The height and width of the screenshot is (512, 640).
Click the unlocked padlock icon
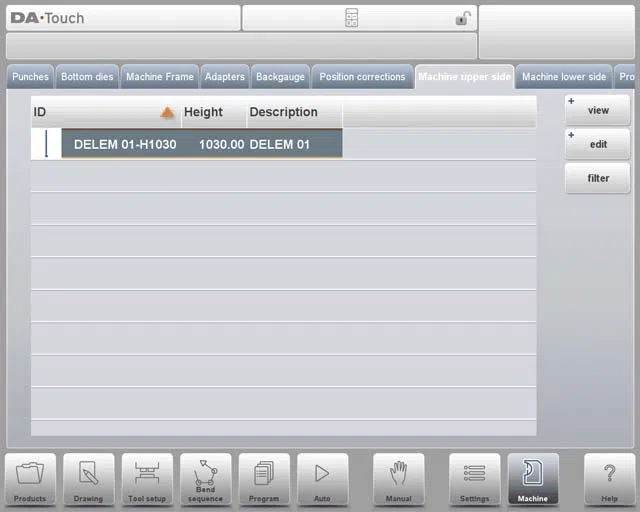(x=463, y=18)
